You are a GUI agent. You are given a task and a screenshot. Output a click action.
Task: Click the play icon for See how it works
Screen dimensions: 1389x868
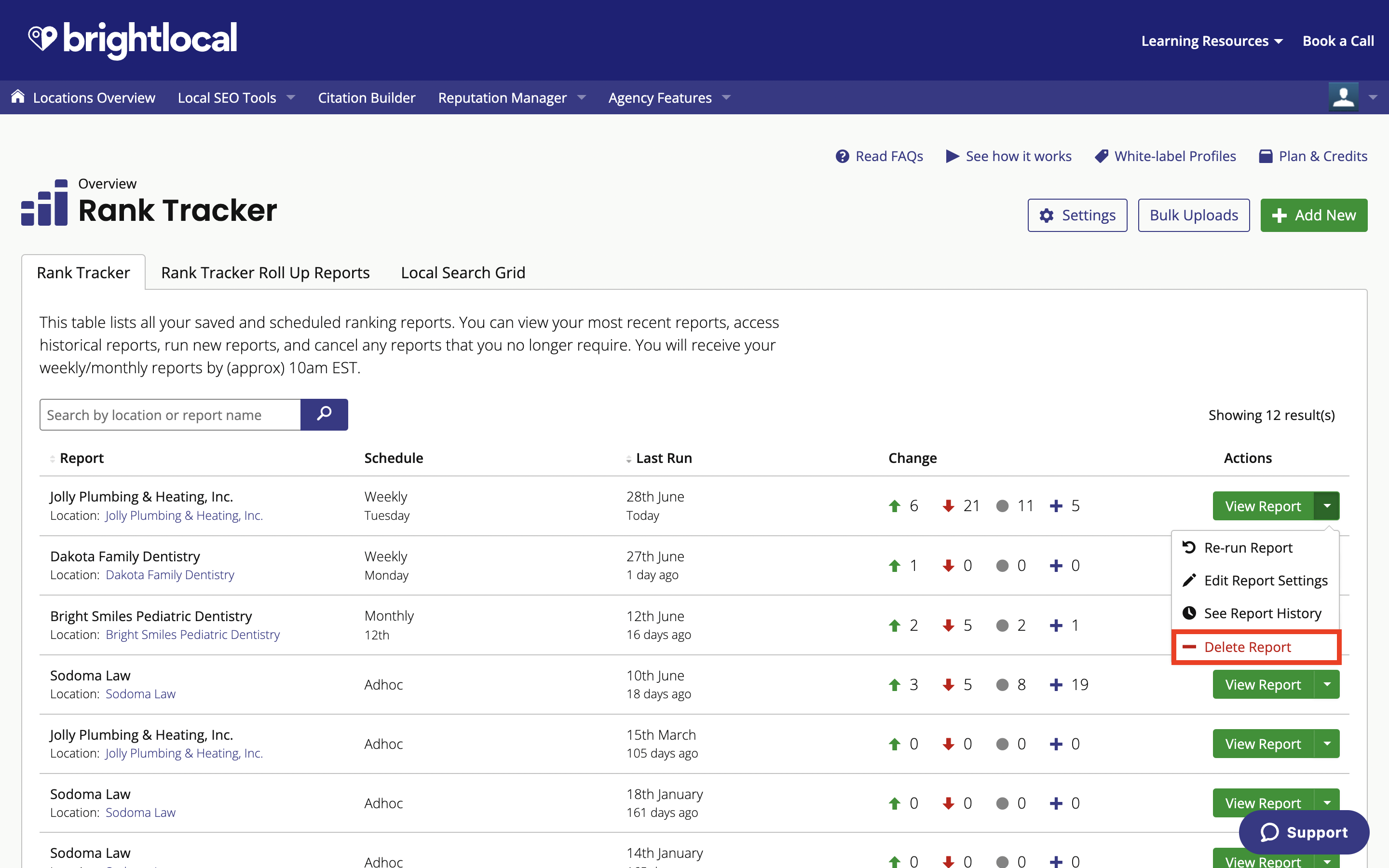(x=952, y=156)
